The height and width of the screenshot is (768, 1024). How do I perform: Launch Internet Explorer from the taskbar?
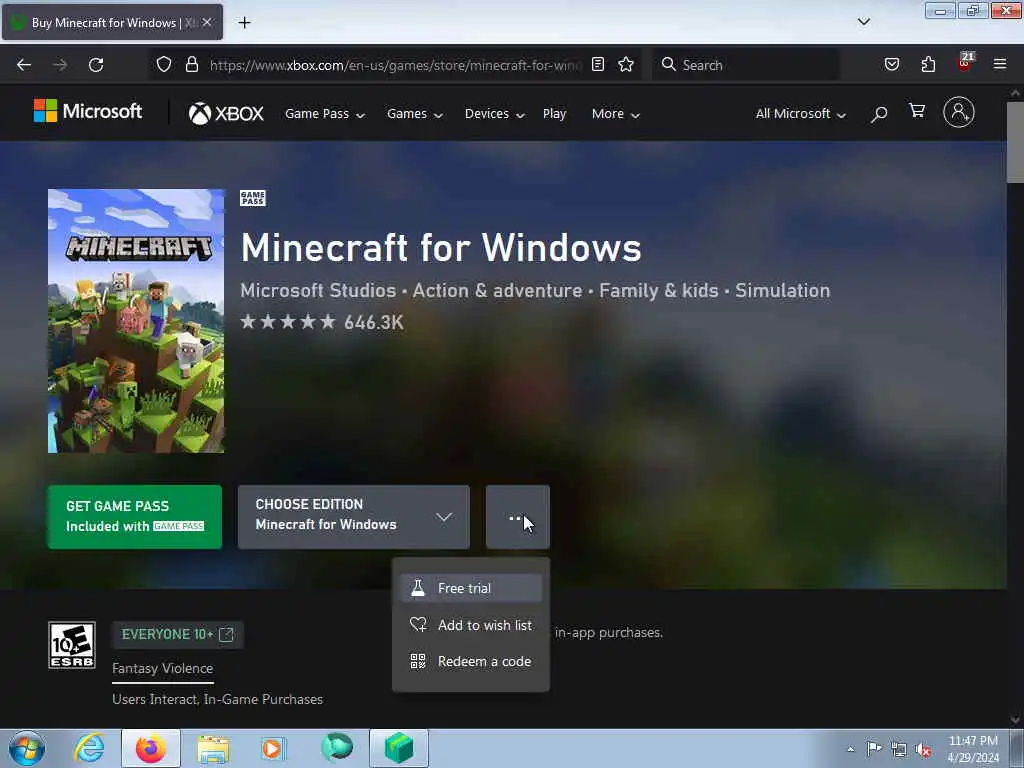[89, 748]
